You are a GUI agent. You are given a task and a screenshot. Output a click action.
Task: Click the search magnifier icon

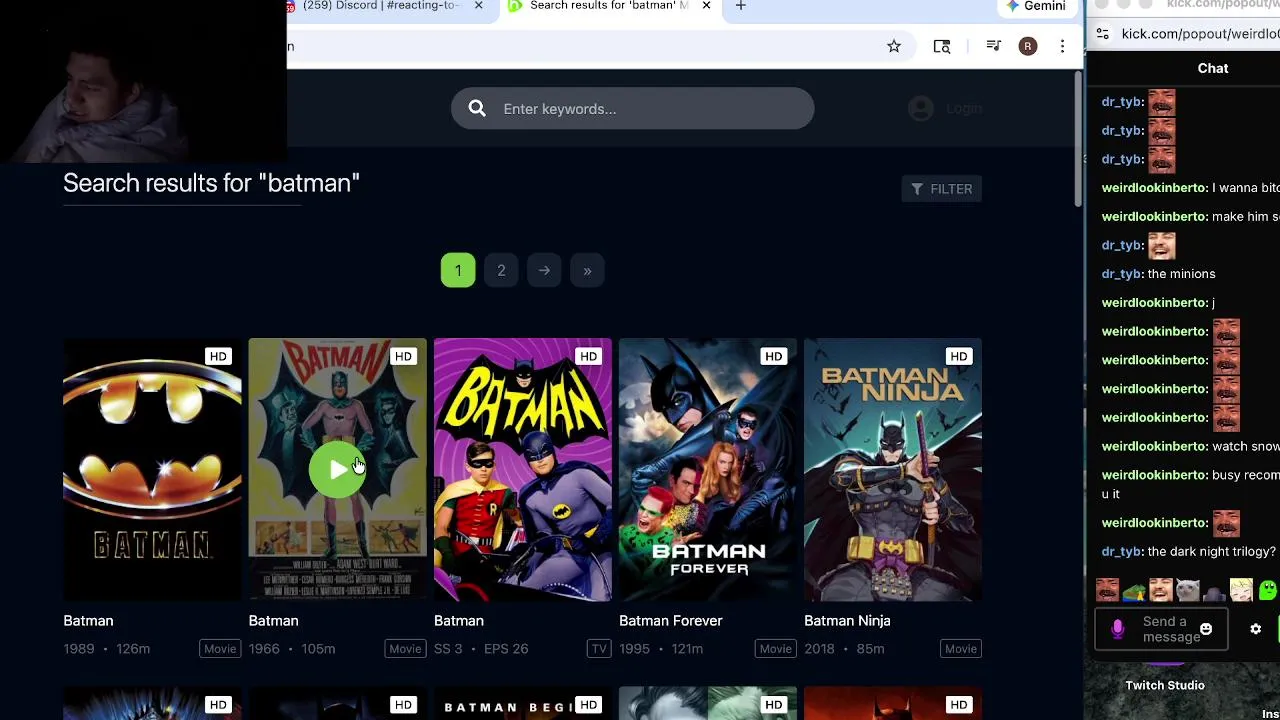pos(477,109)
